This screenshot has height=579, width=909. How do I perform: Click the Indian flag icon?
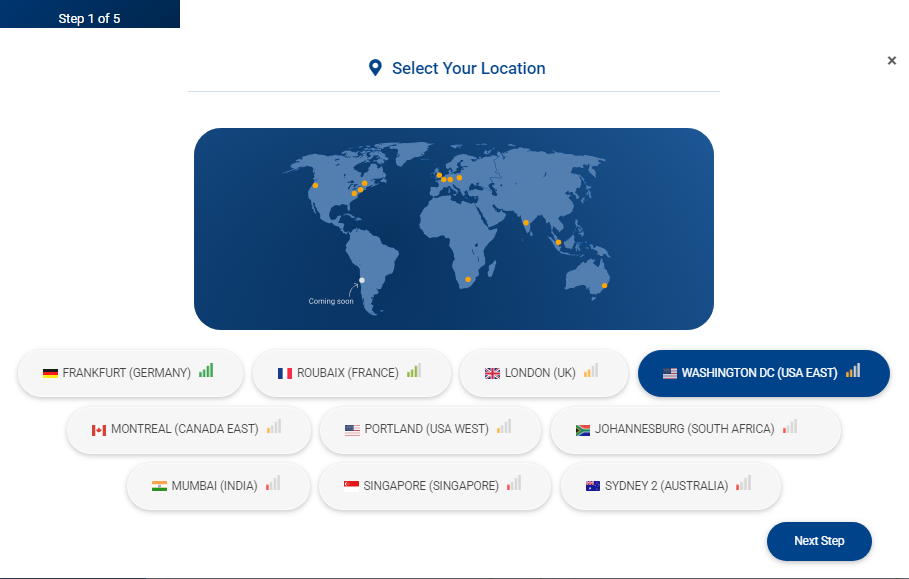click(x=159, y=486)
